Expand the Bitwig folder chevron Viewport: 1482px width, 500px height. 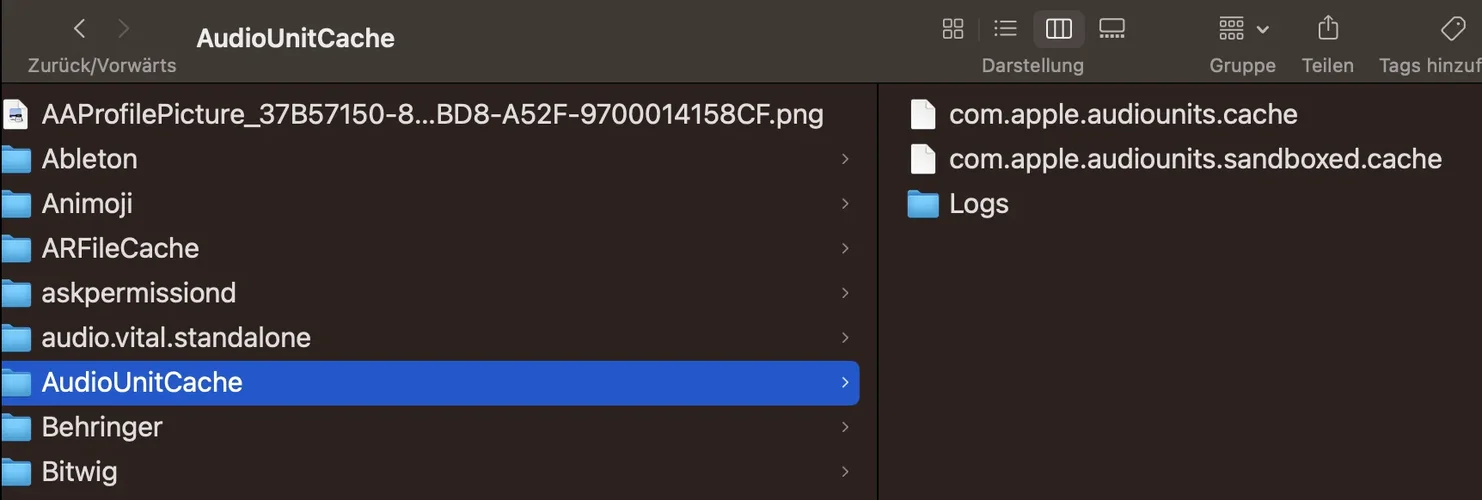pyautogui.click(x=845, y=471)
